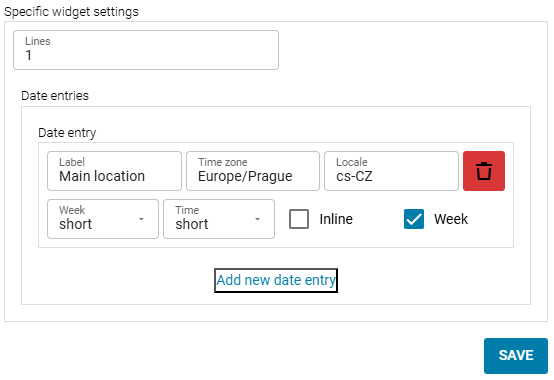Edit the Lines input field
Viewport: 554px width, 380px height.
click(x=146, y=50)
